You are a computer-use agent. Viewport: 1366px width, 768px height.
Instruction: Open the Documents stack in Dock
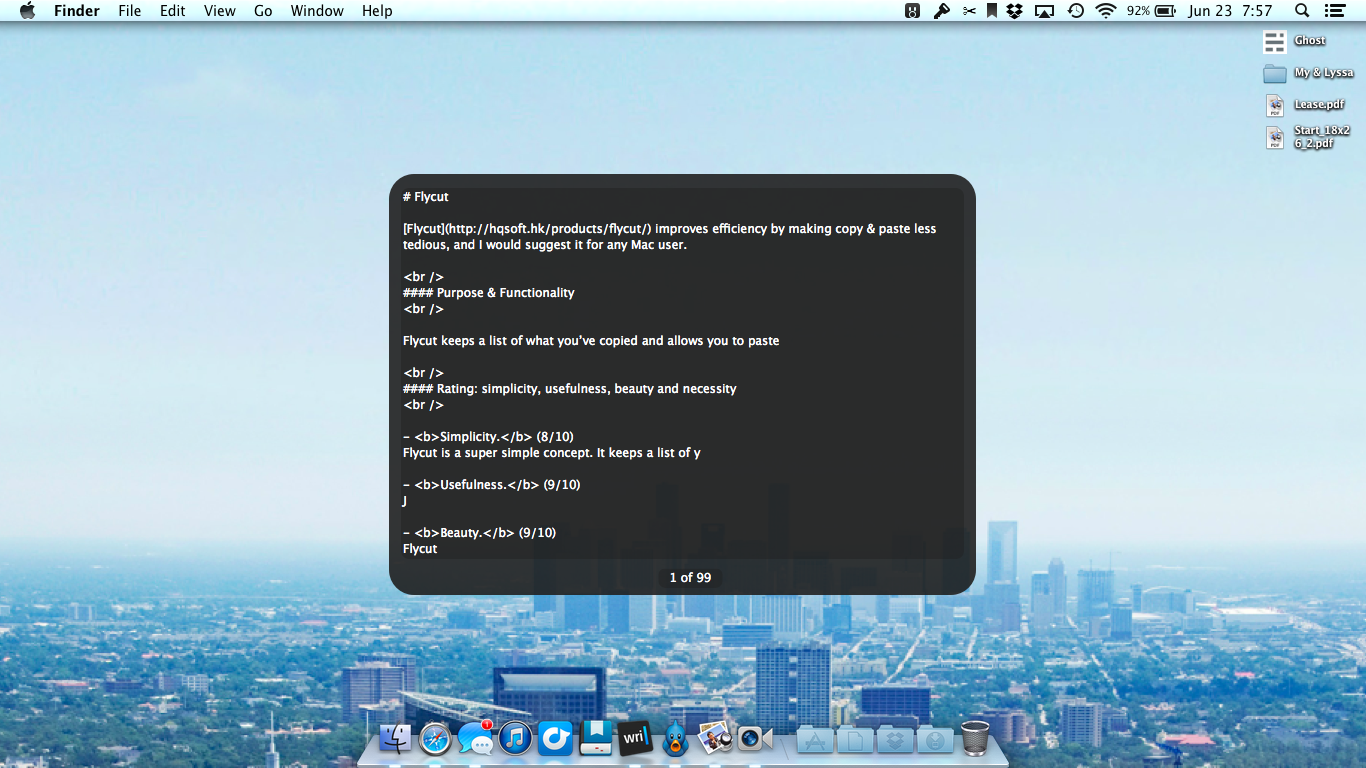855,740
